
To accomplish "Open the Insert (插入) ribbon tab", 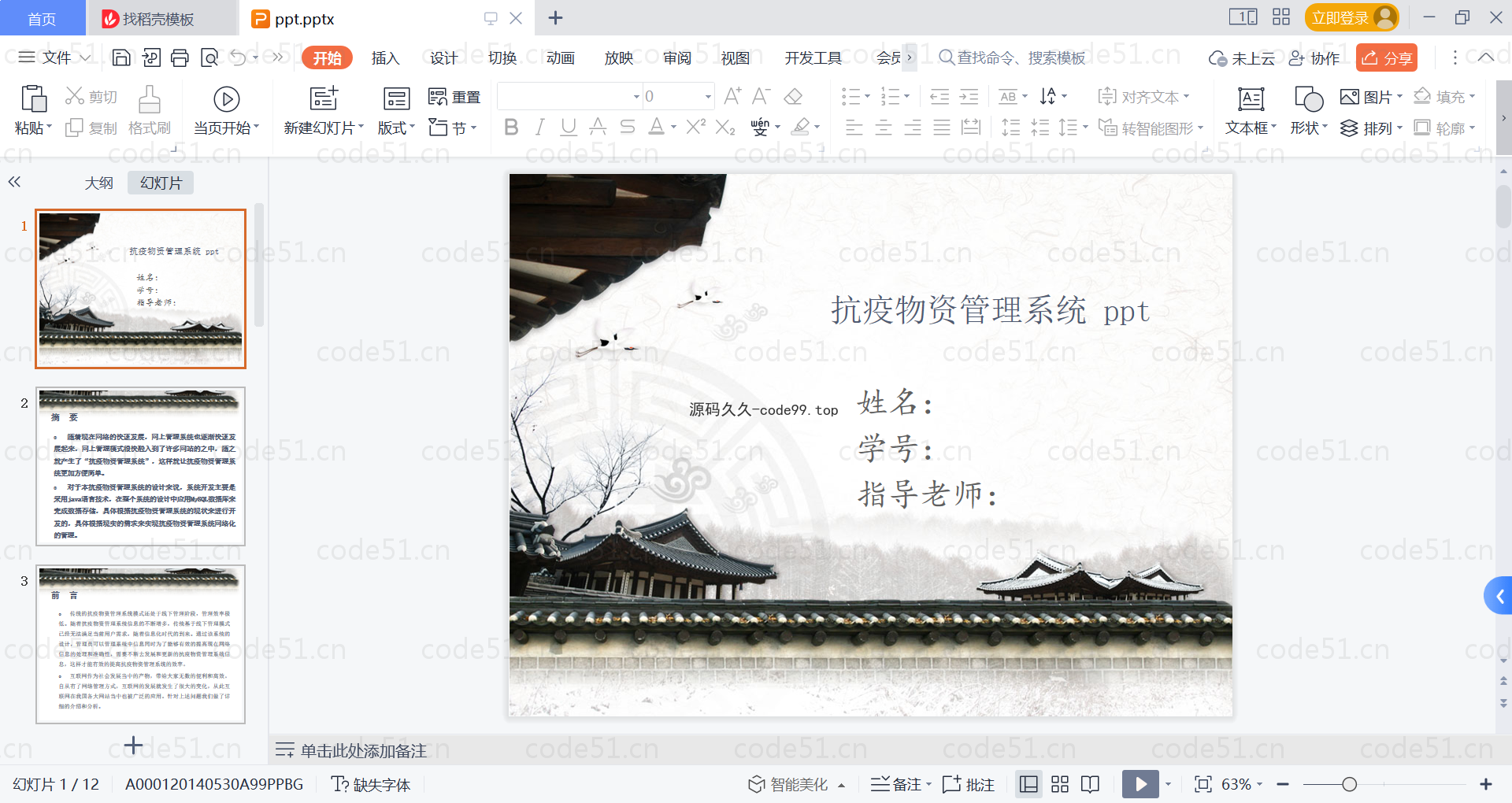I will [x=385, y=57].
